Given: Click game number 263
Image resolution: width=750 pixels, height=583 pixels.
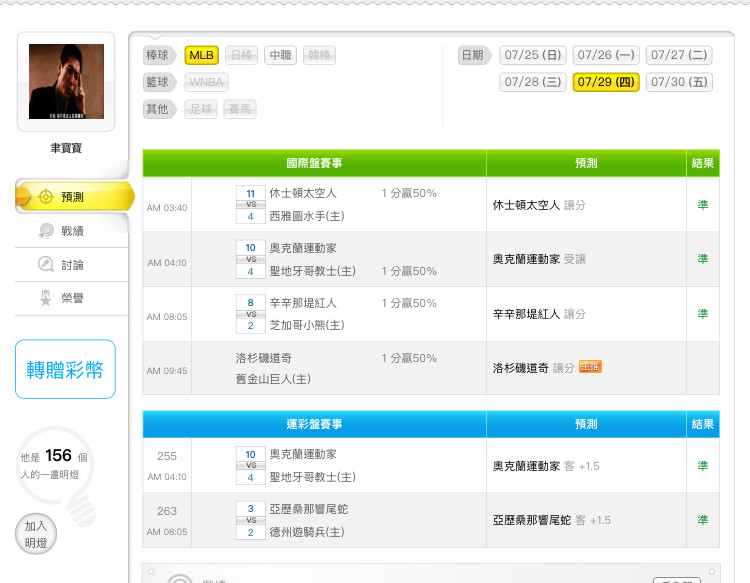Looking at the screenshot, I should [167, 511].
